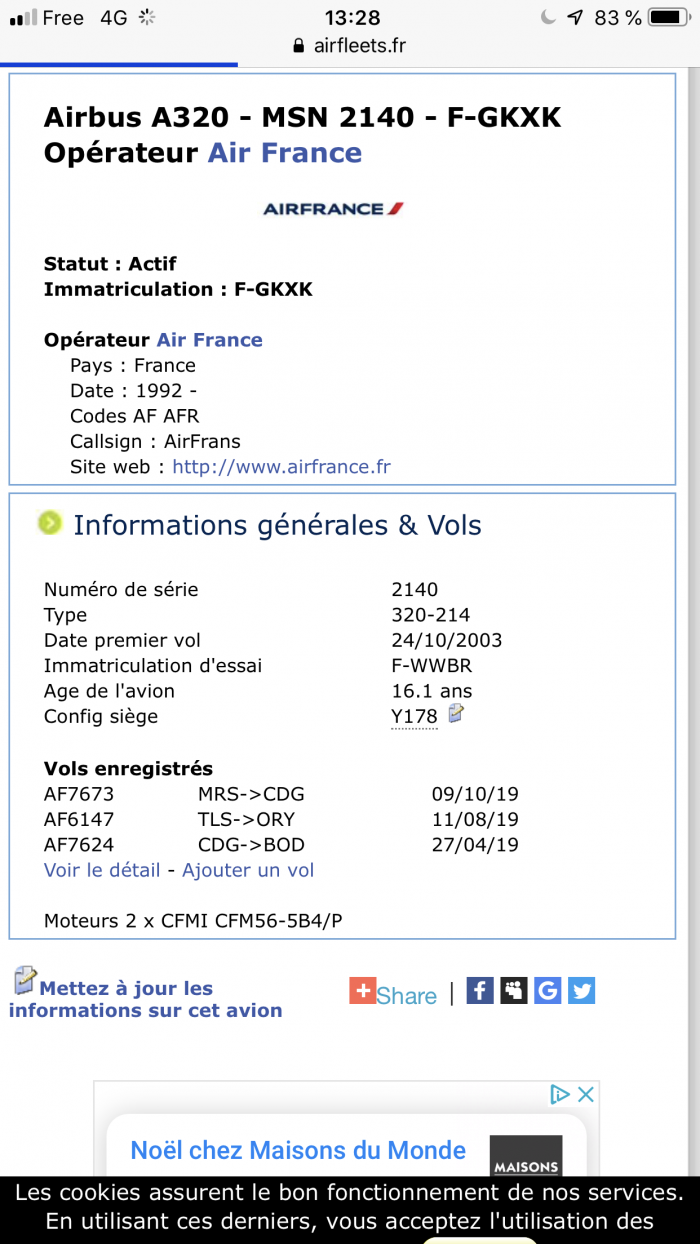Open the Air France link in the title
Screen dimensions: 700x1244
284,153
